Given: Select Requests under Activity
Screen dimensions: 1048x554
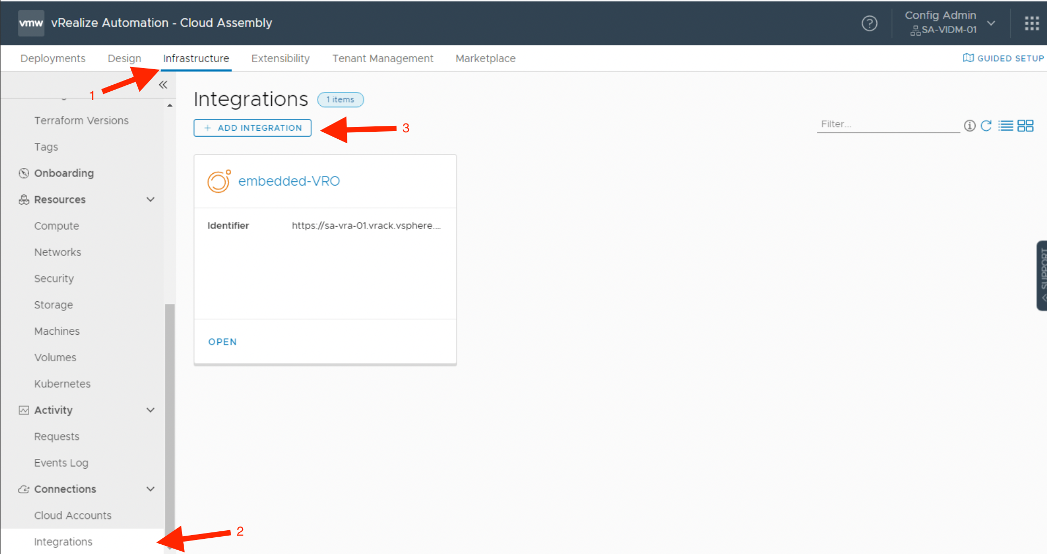Looking at the screenshot, I should click(x=57, y=436).
